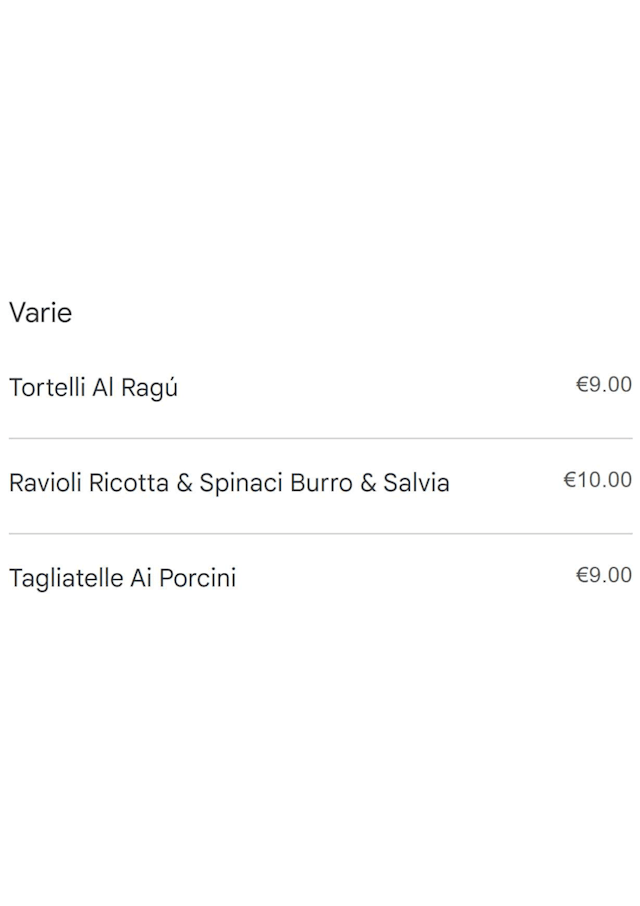Click the €9.00 price for Tortelli Al Ragú
The width and height of the screenshot is (640, 906).
click(x=604, y=385)
